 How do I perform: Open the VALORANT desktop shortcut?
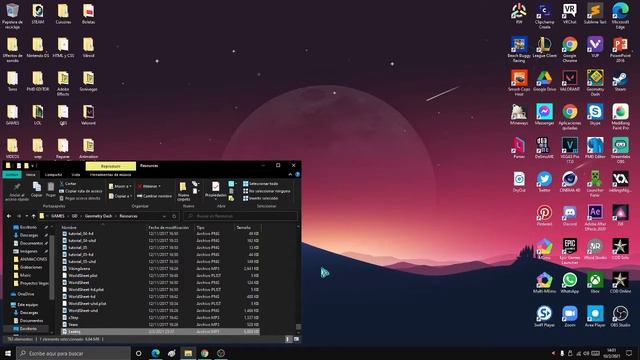point(569,81)
